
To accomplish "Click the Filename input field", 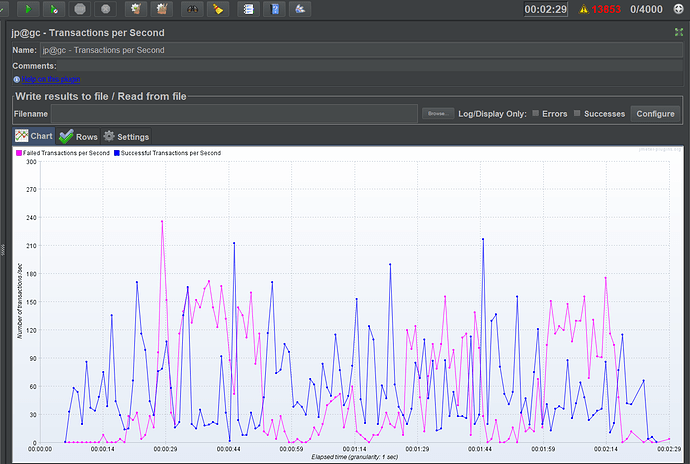I will [x=234, y=114].
